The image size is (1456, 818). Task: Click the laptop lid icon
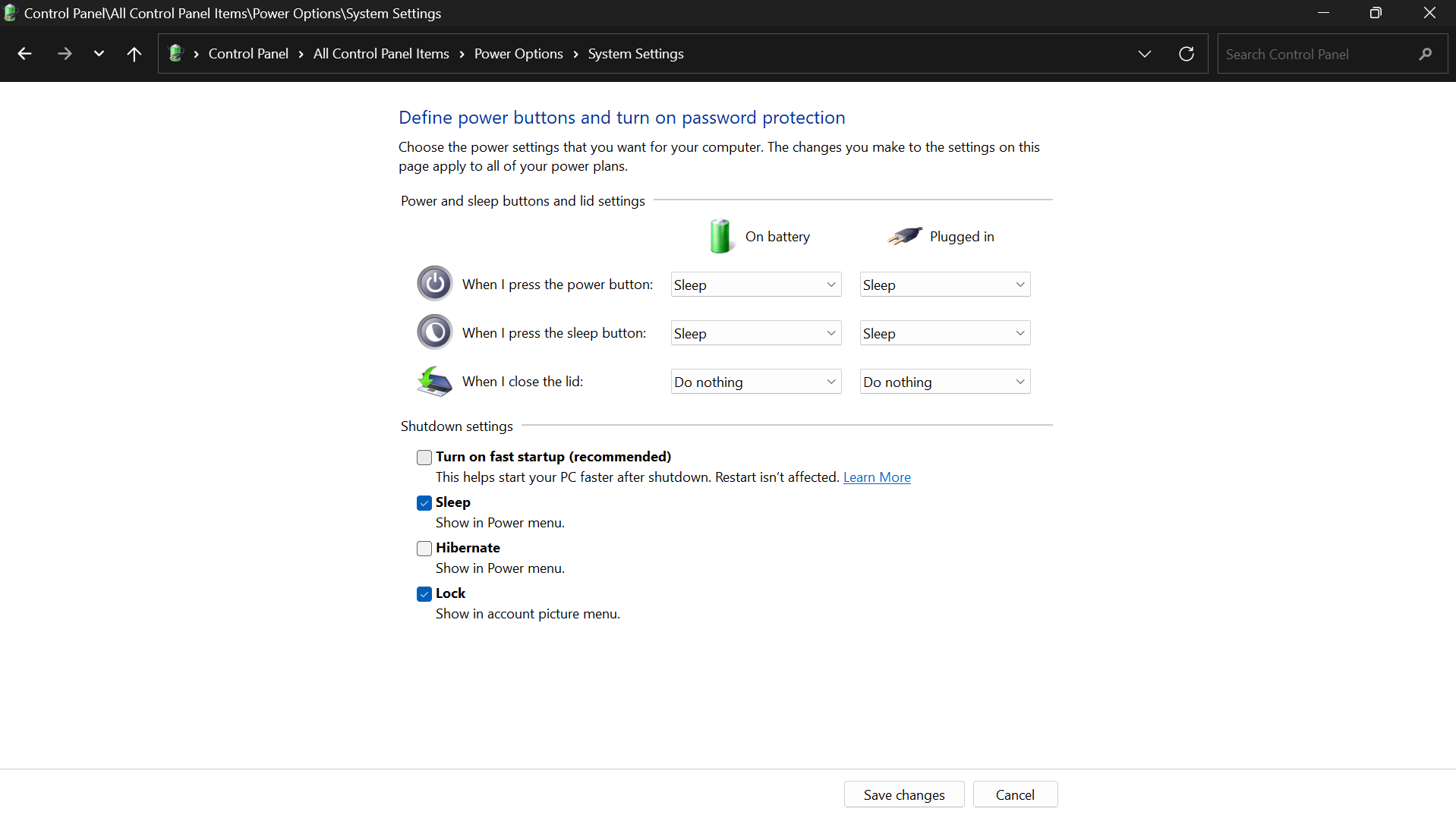click(x=435, y=381)
